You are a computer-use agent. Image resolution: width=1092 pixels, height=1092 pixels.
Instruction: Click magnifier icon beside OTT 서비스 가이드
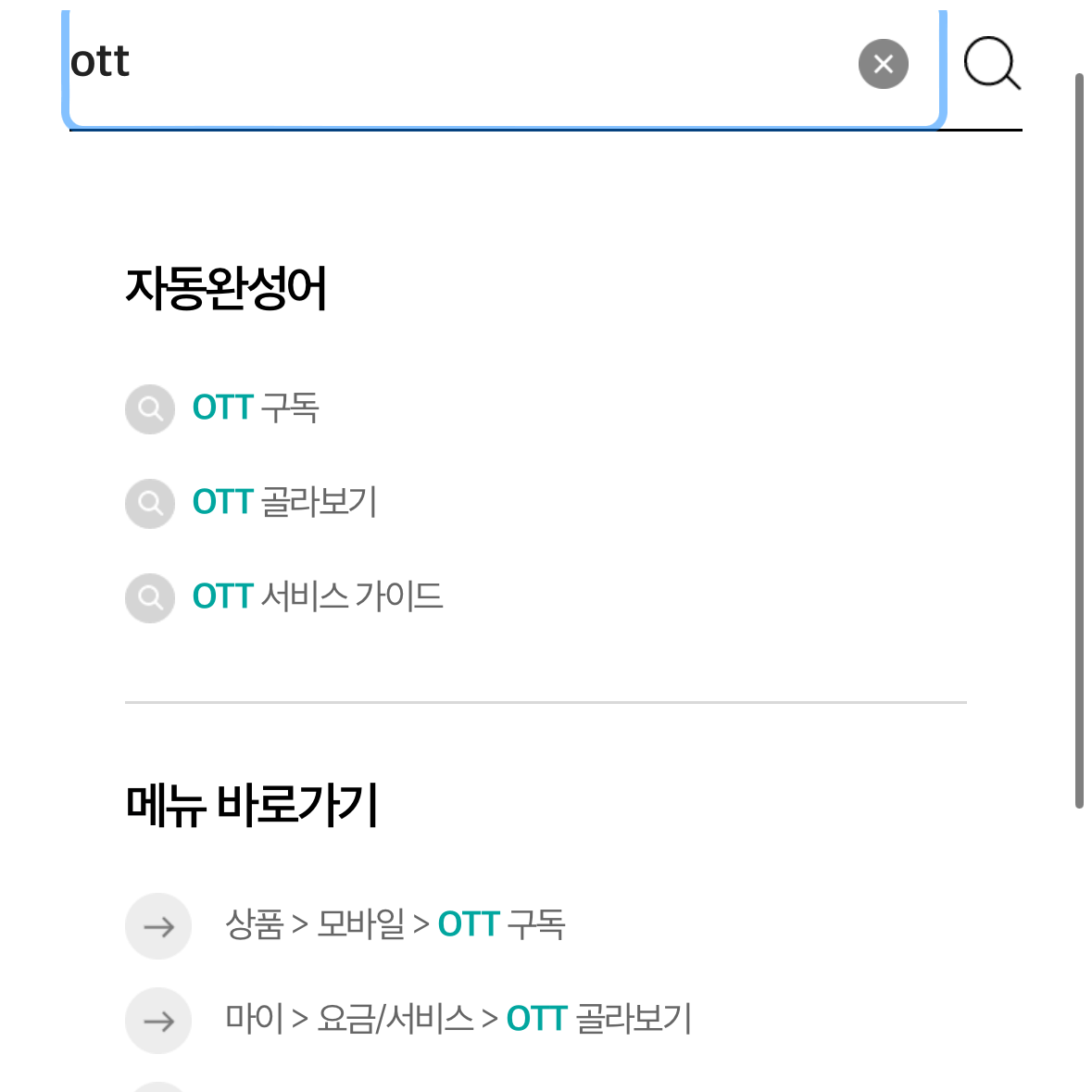tap(149, 597)
